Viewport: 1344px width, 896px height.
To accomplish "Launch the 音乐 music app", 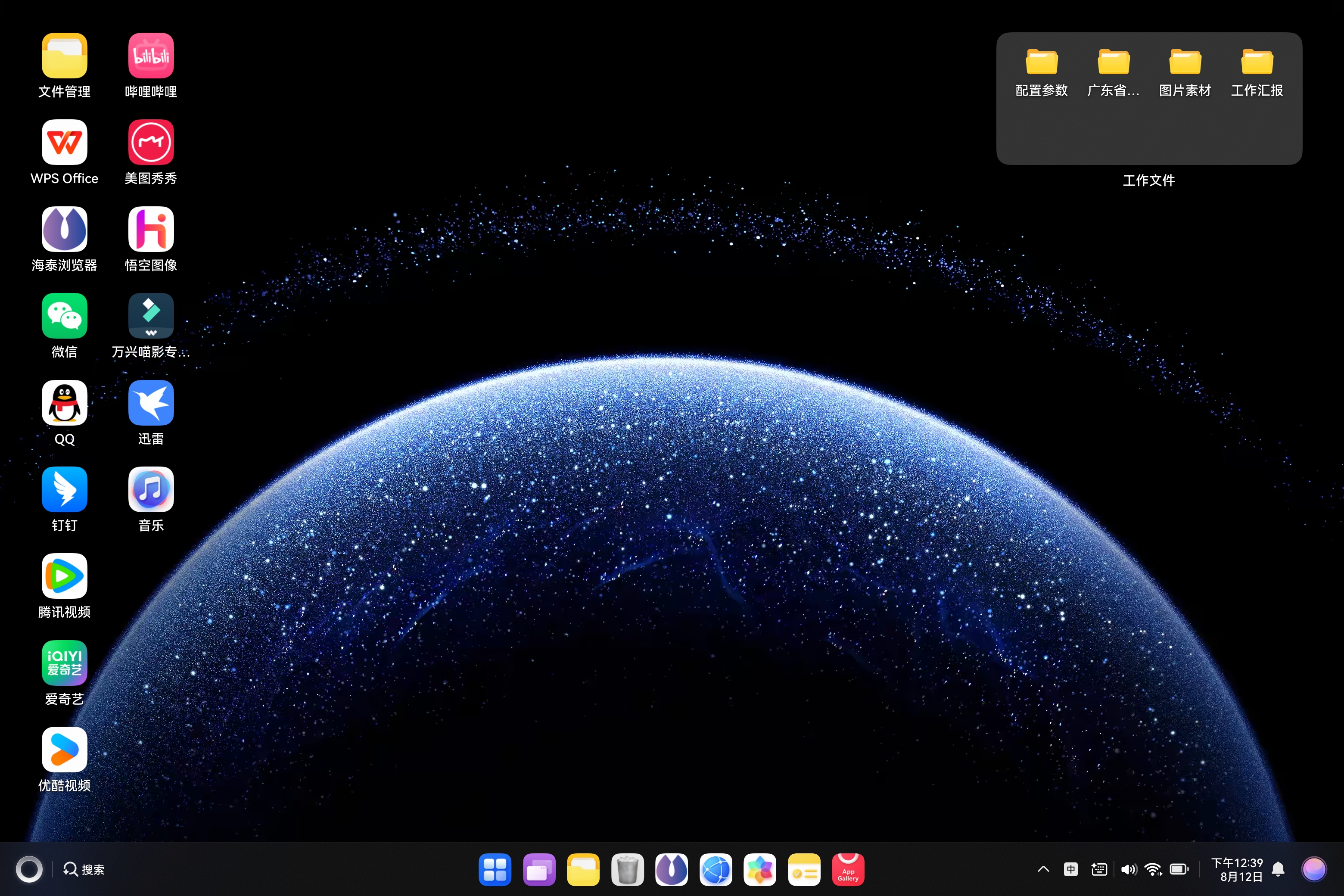I will coord(151,489).
